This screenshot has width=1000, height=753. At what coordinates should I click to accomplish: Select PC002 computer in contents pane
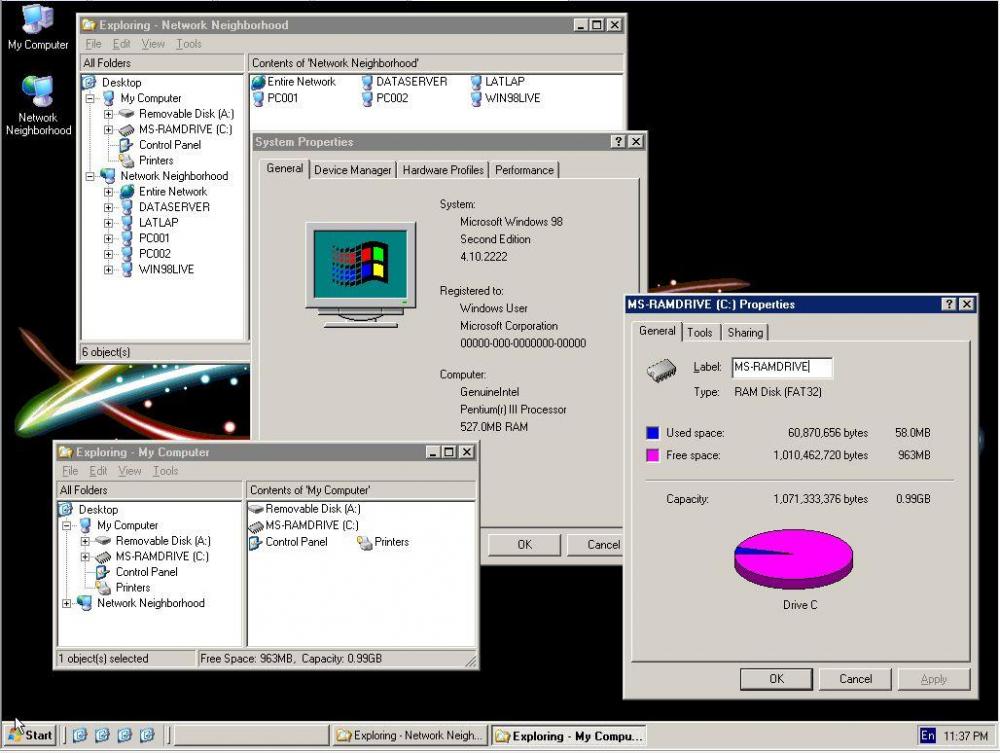(x=385, y=98)
